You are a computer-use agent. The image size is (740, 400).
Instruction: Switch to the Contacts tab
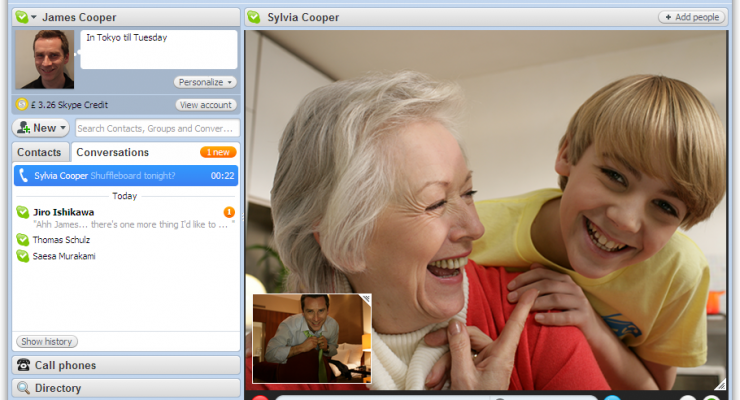pyautogui.click(x=41, y=153)
